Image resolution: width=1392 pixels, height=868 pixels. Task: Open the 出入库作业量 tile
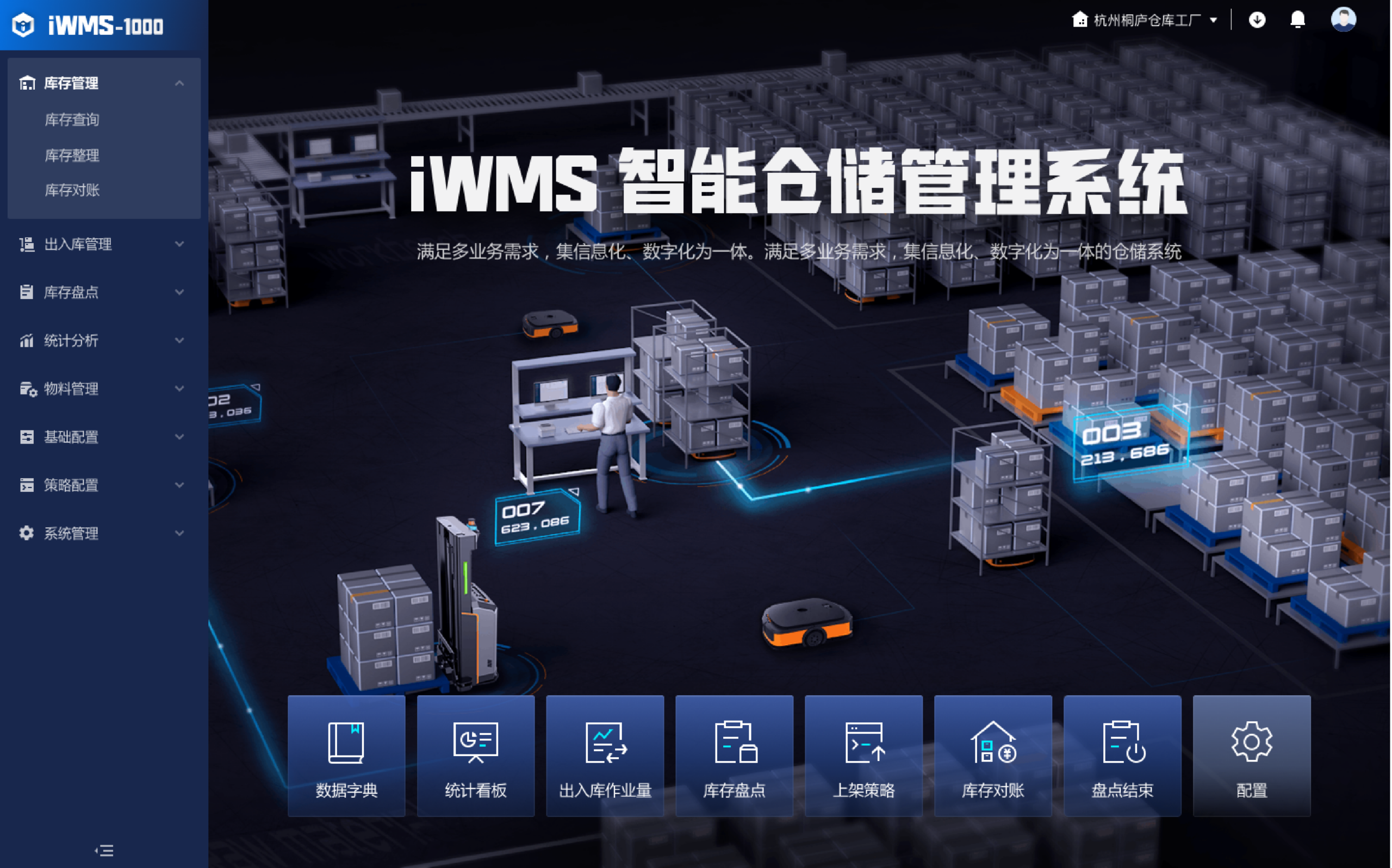point(605,755)
